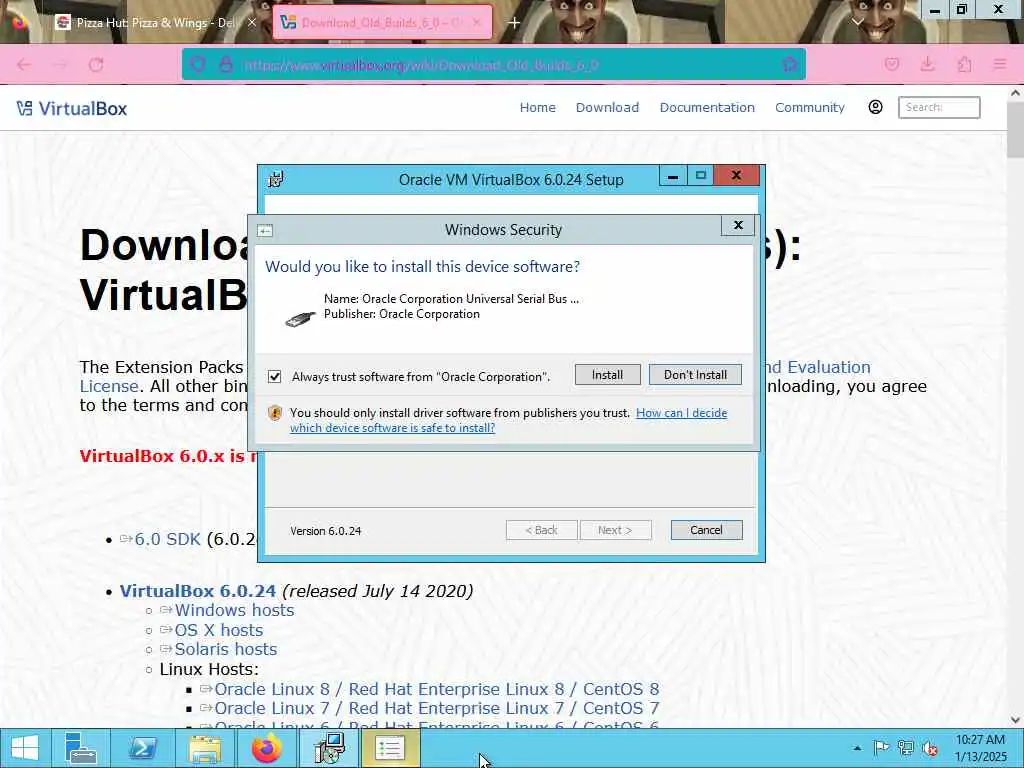Open the Action Center flag icon
Screen dimensions: 1024x768
pos(881,748)
